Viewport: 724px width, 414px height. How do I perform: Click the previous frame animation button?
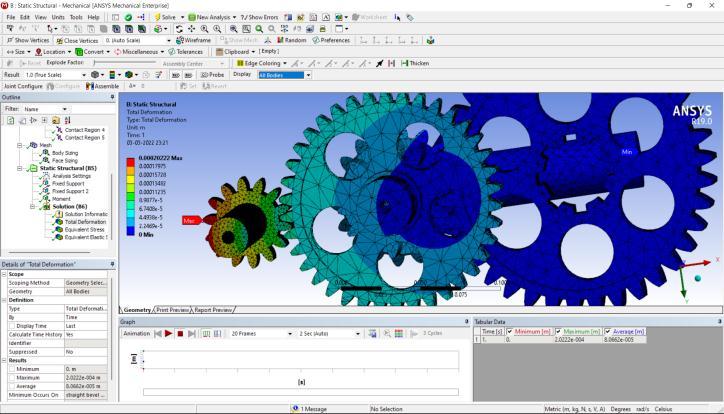coord(157,333)
